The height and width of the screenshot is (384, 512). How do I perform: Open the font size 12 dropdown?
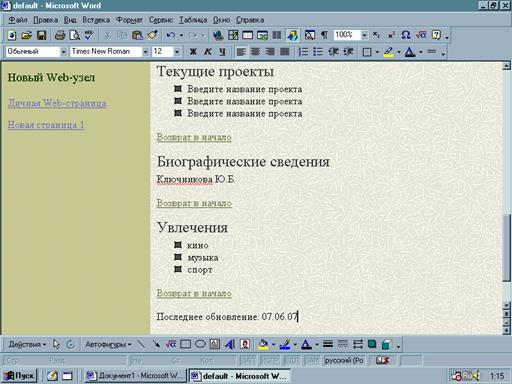coord(177,52)
